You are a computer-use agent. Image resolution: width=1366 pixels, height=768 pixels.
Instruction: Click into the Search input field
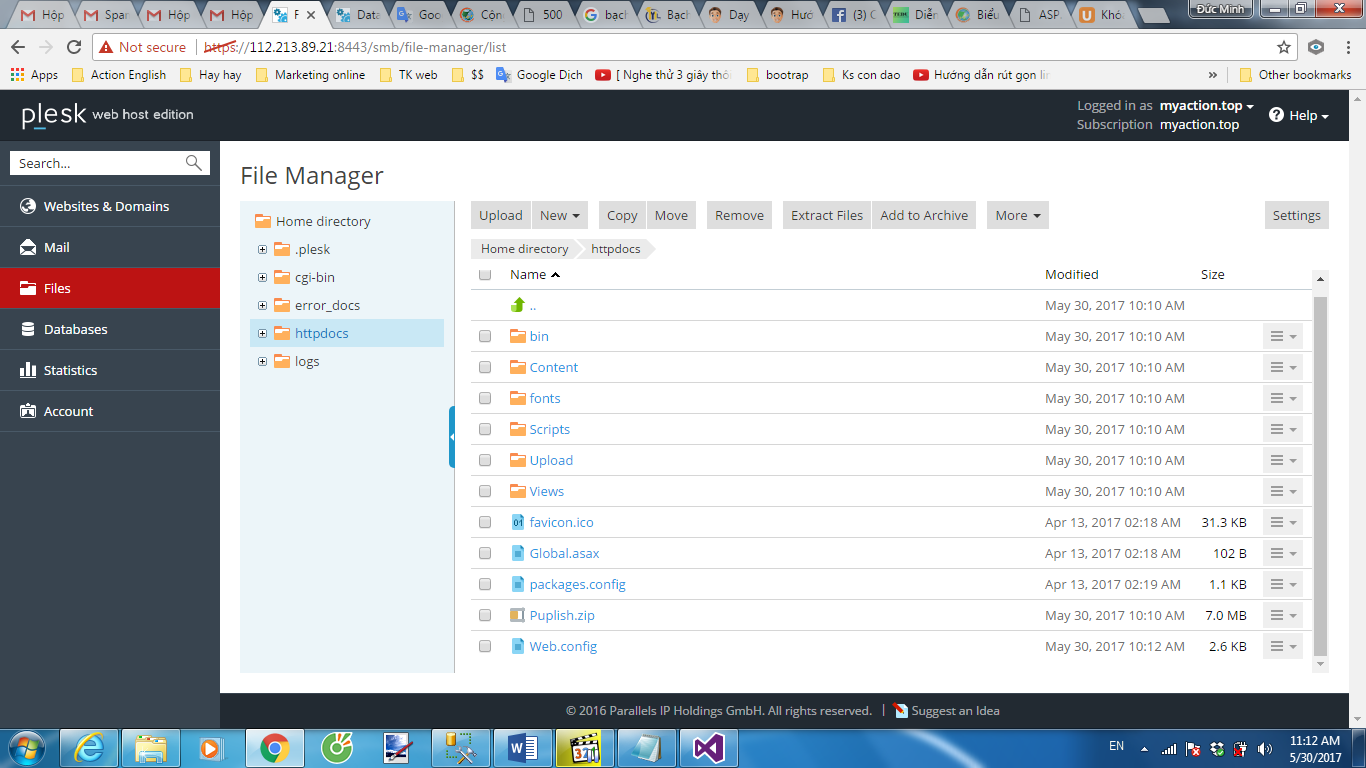95,163
